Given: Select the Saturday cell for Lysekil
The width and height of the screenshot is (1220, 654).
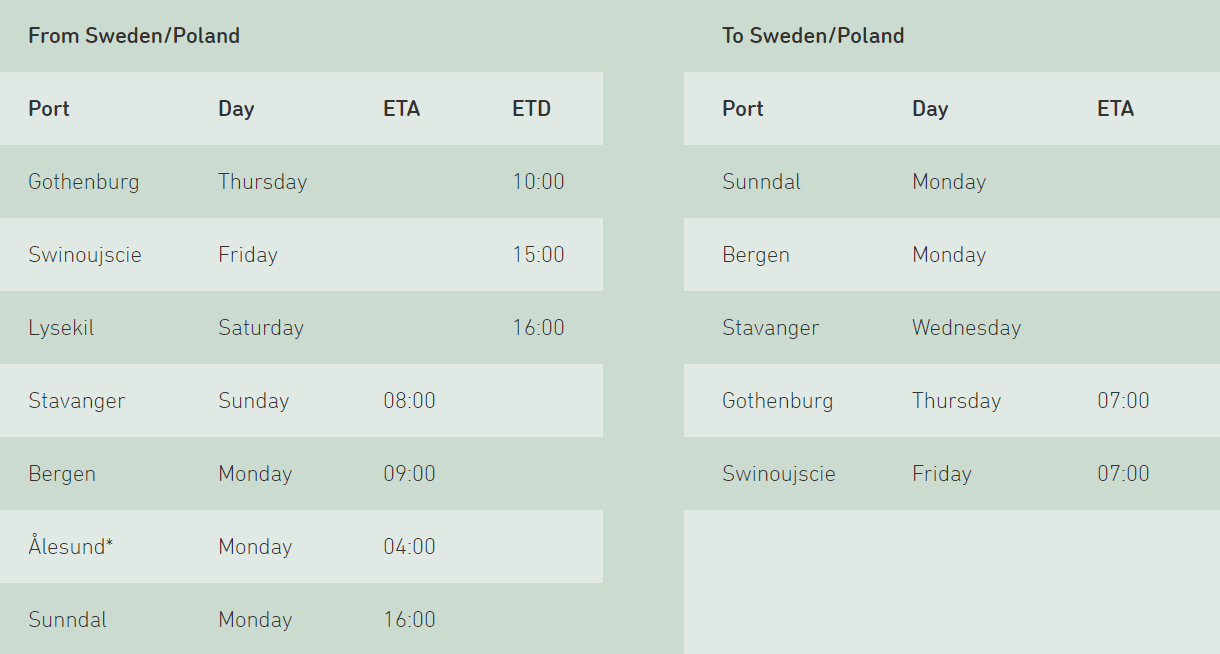Looking at the screenshot, I should click(x=261, y=328).
